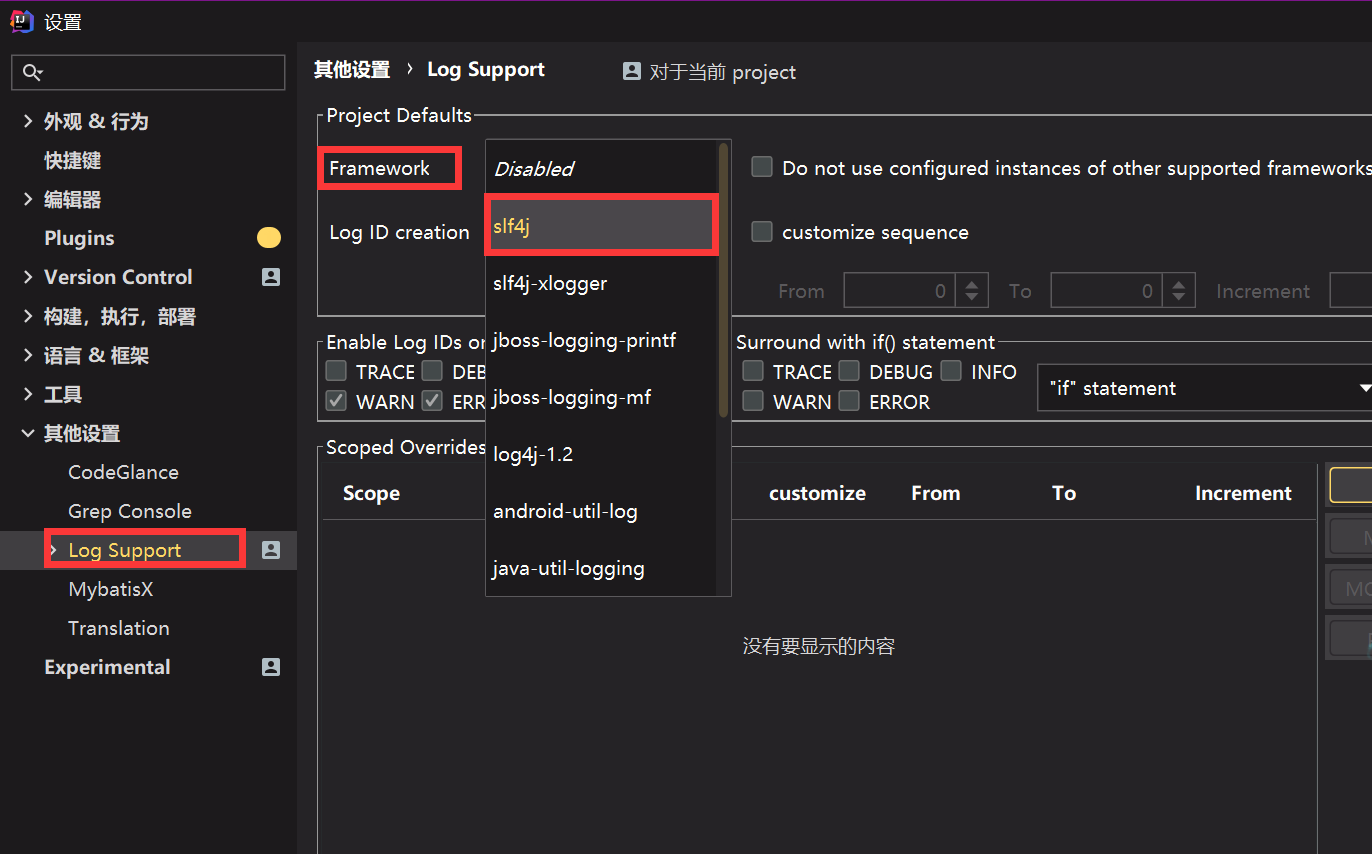Screen dimensions: 1372x854
Task: Pick jboss-logging-mf from Framework list
Action: click(x=602, y=397)
